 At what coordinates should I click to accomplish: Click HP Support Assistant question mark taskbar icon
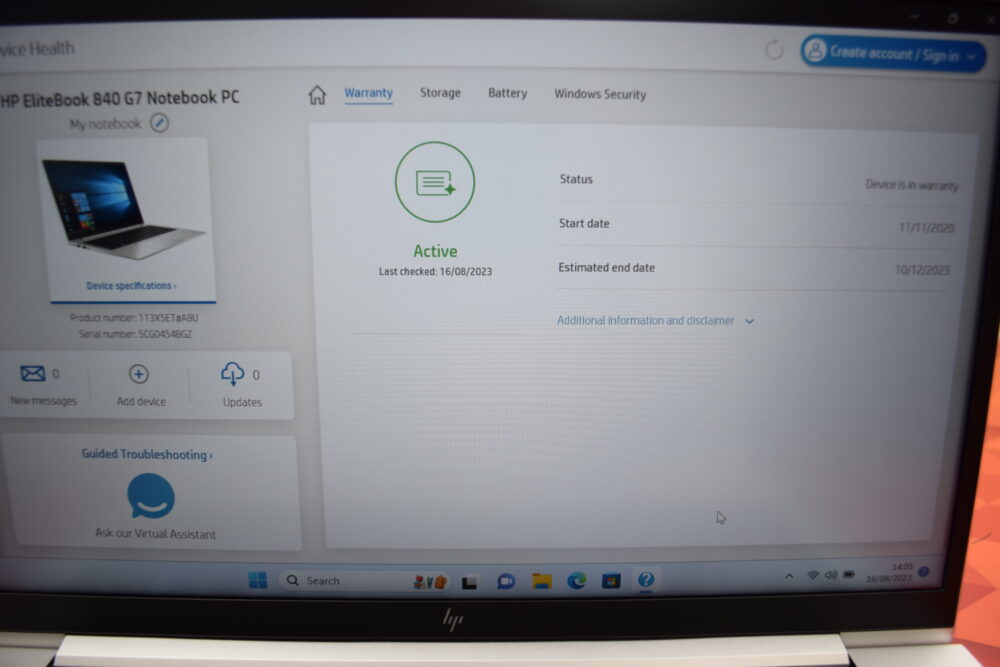[645, 579]
